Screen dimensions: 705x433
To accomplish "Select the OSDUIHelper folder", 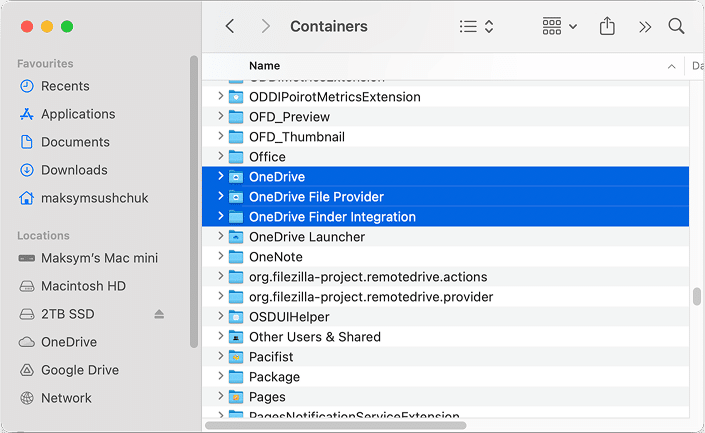I will 445,317.
